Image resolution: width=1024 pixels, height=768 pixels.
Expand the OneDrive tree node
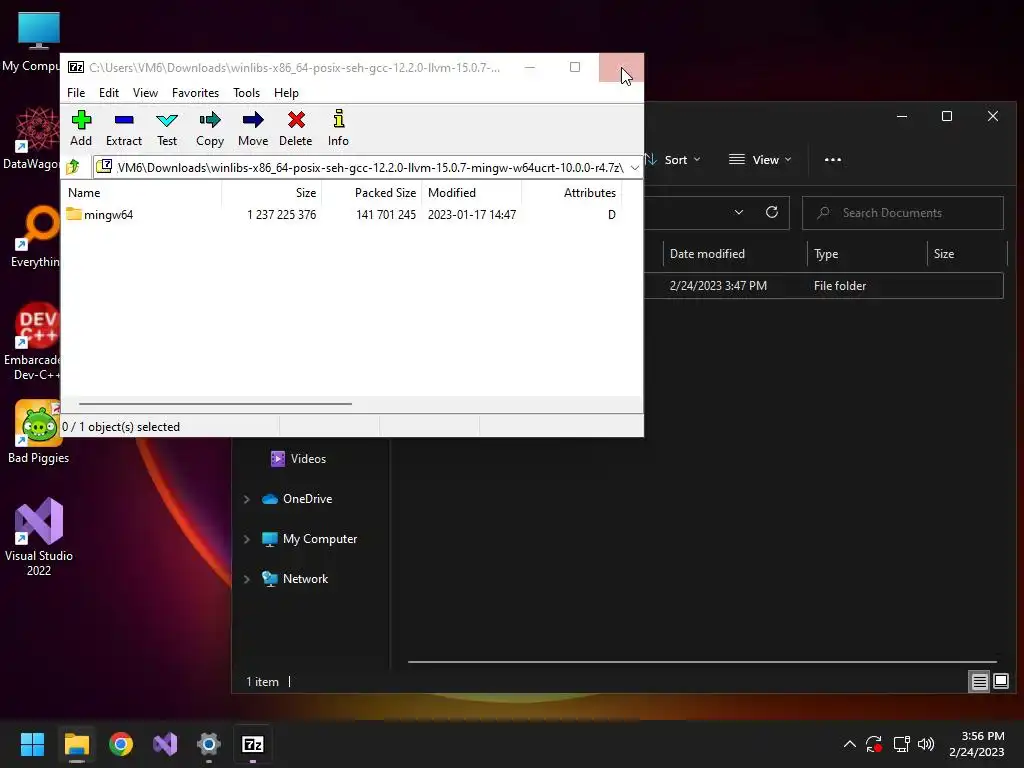pyautogui.click(x=247, y=499)
